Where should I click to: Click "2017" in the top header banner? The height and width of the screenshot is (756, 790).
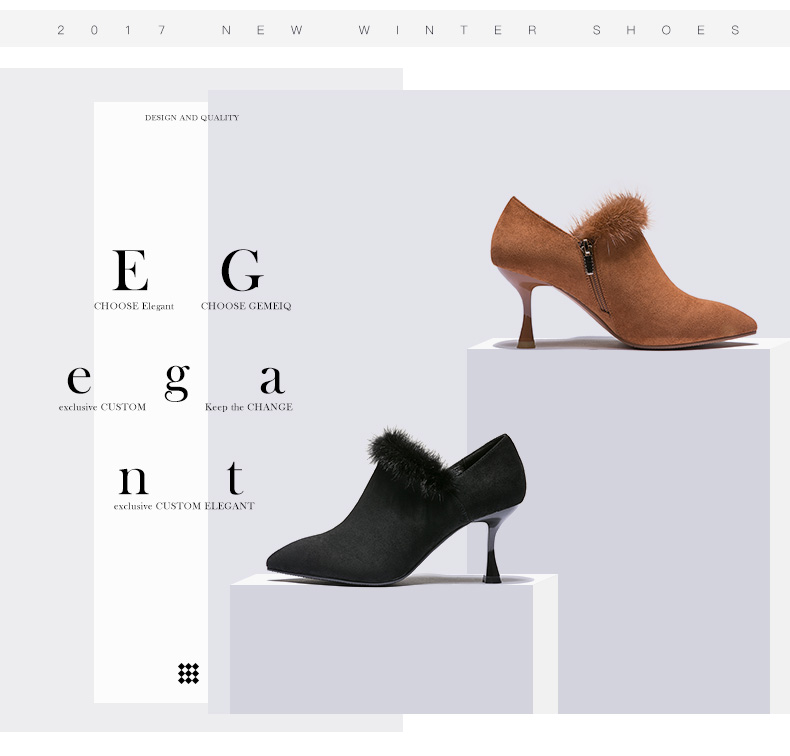pyautogui.click(x=111, y=30)
